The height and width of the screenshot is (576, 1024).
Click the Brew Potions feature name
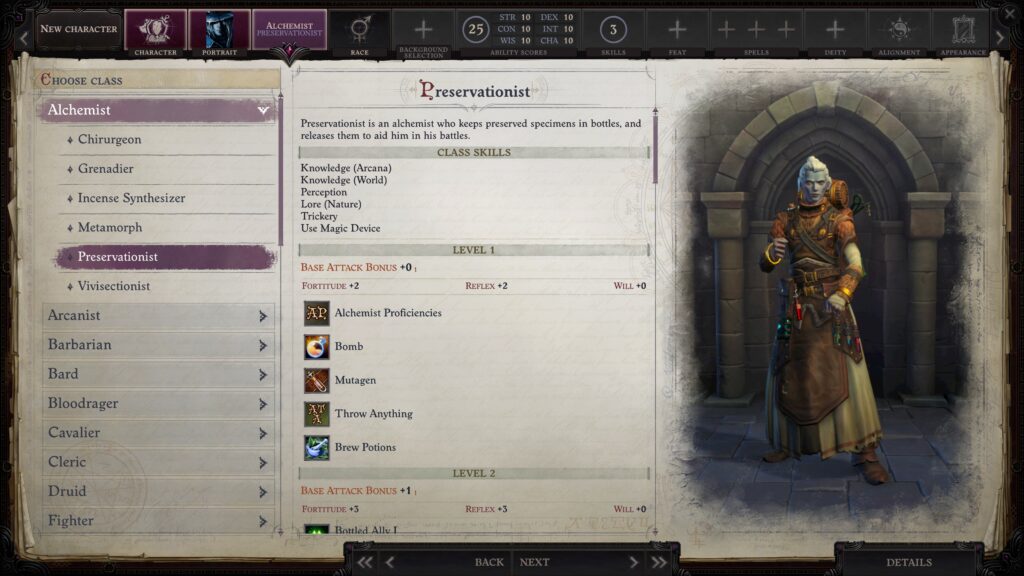(365, 447)
